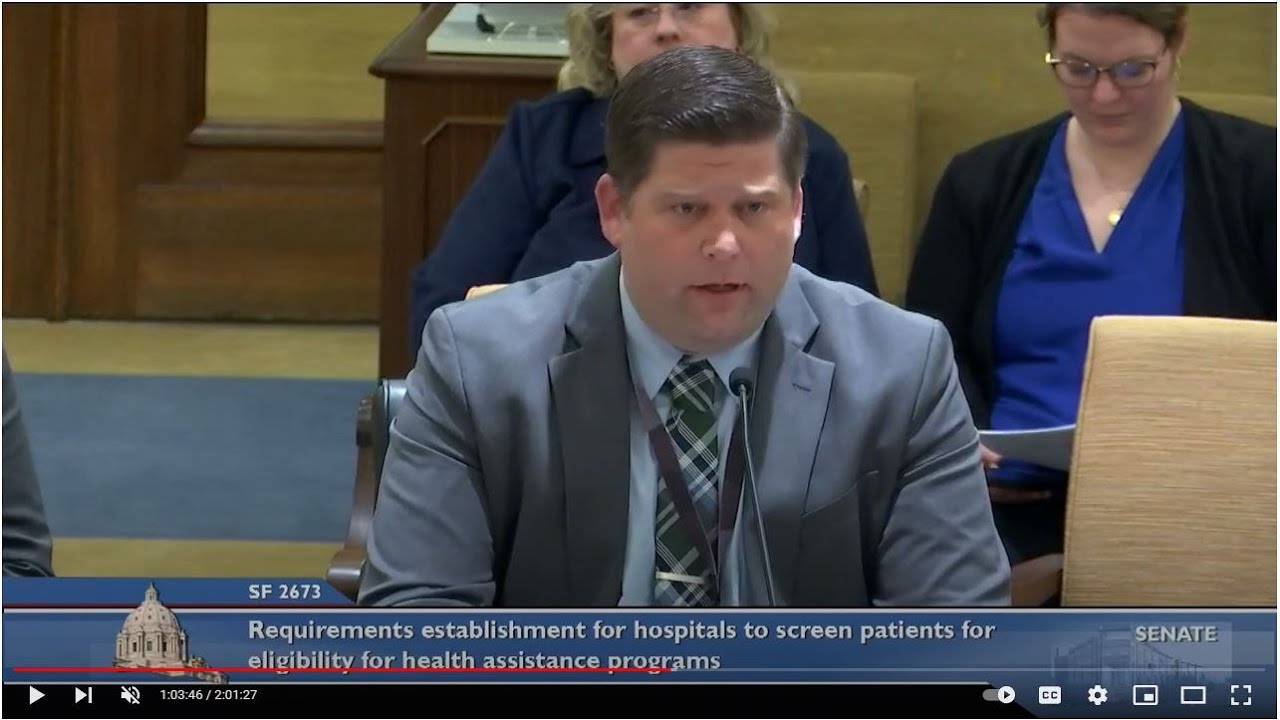Enable theater mode view
This screenshot has width=1280, height=720.
click(x=1193, y=695)
